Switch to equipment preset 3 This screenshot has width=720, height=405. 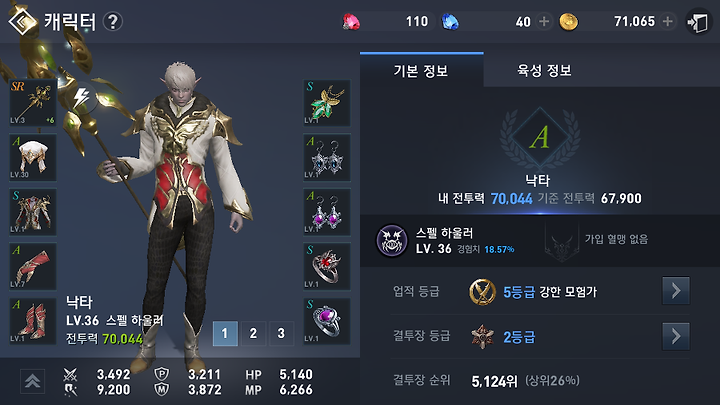(281, 333)
